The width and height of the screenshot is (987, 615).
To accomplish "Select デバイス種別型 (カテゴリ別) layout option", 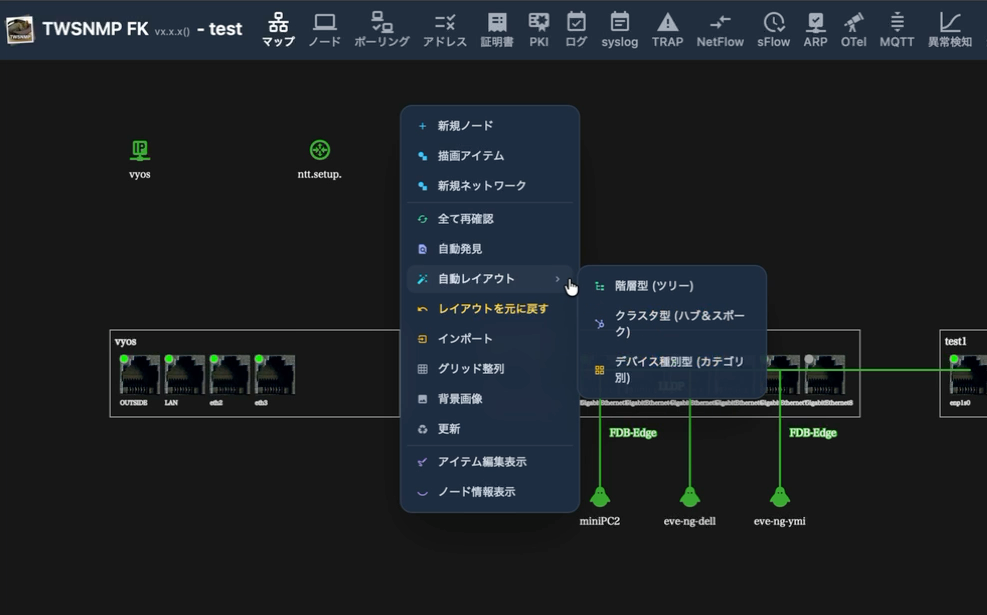I will 672,370.
